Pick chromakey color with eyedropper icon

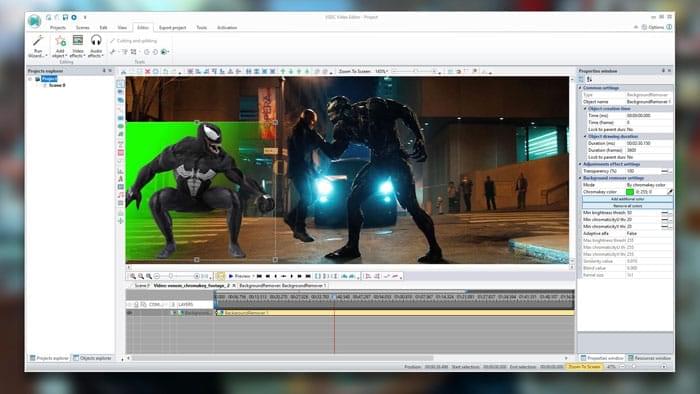[670, 192]
